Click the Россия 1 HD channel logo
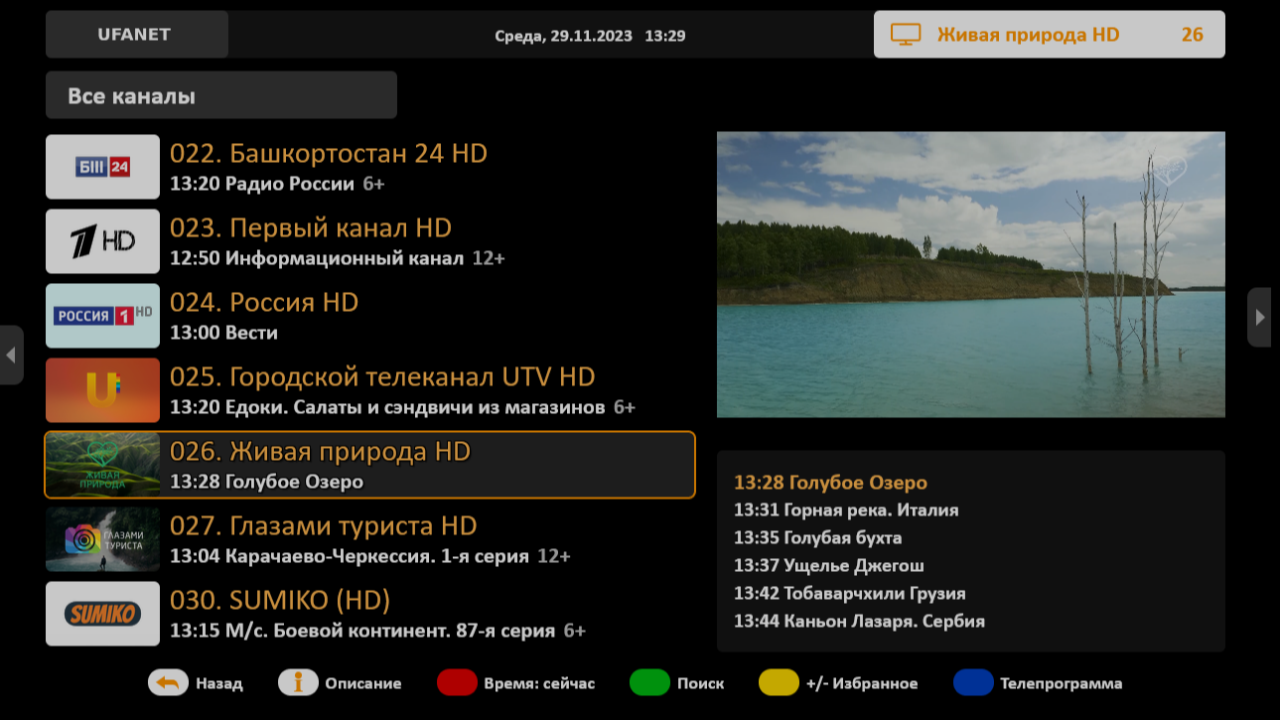1280x720 pixels. tap(102, 316)
